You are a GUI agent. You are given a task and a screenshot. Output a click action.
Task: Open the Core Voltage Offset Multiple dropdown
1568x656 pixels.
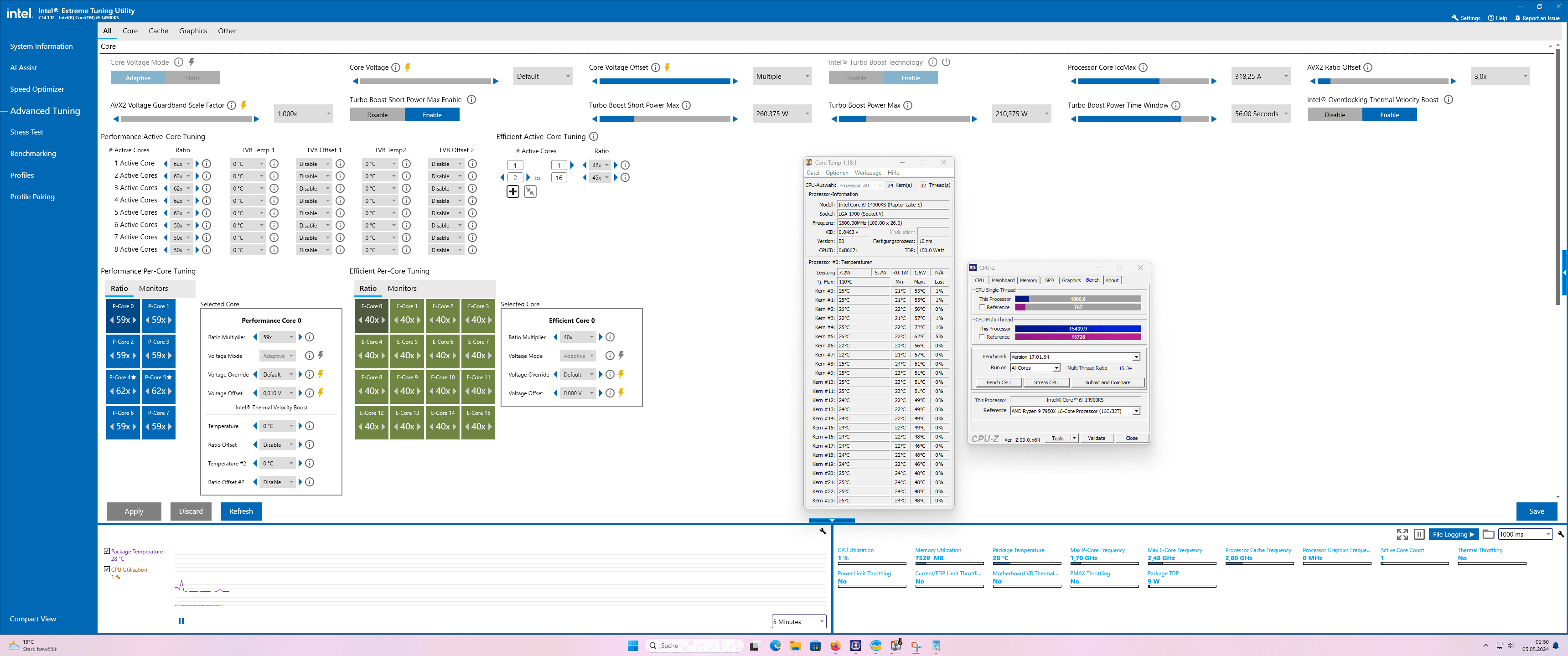point(782,77)
